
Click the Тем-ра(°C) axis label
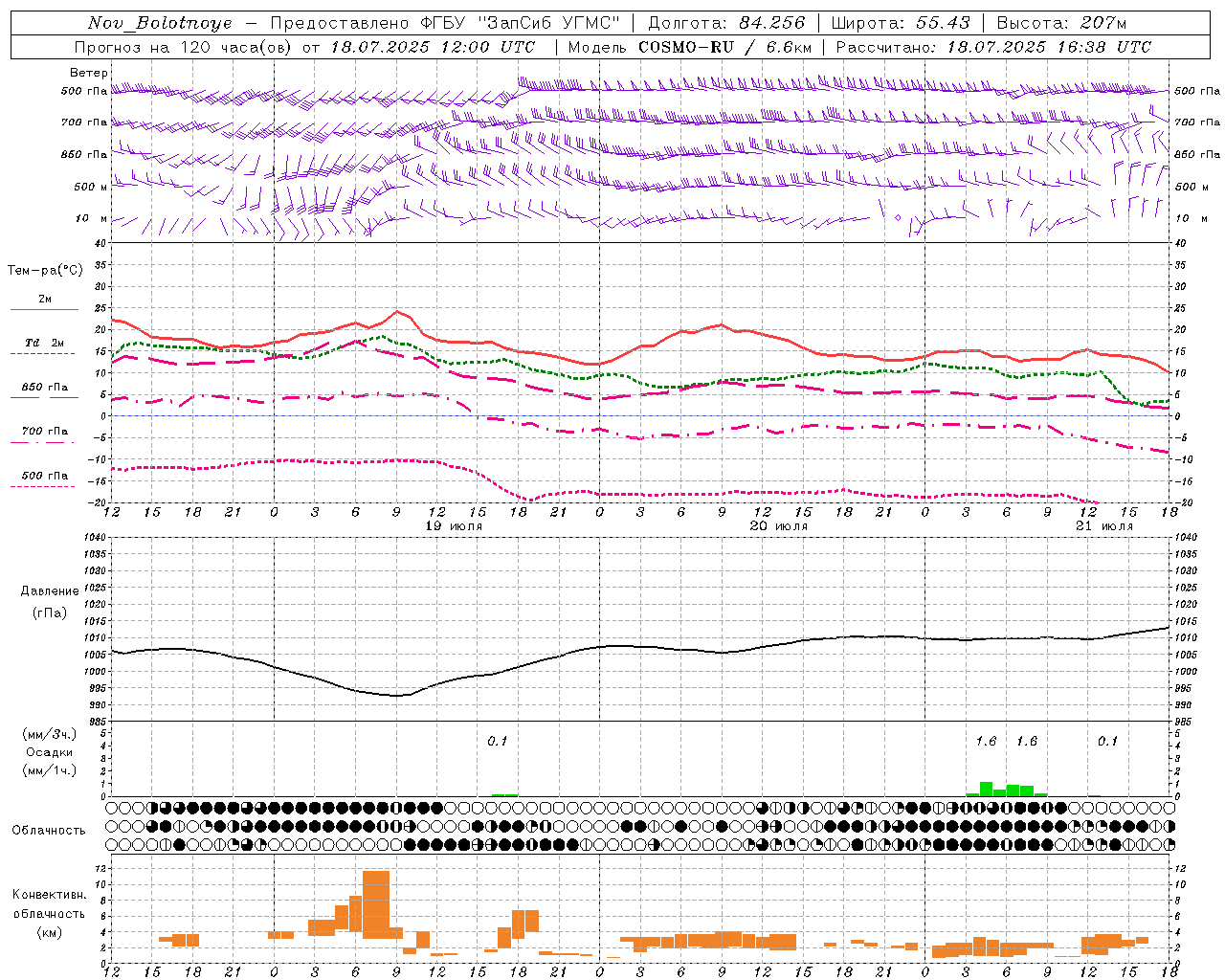point(45,271)
